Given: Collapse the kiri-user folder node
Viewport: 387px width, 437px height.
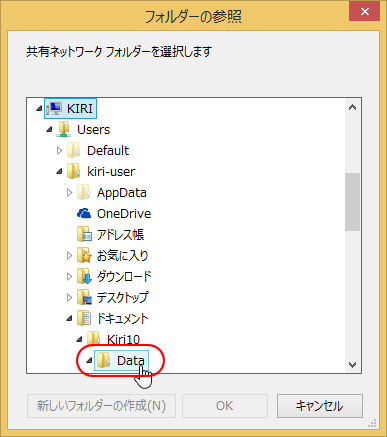Looking at the screenshot, I should click(59, 171).
